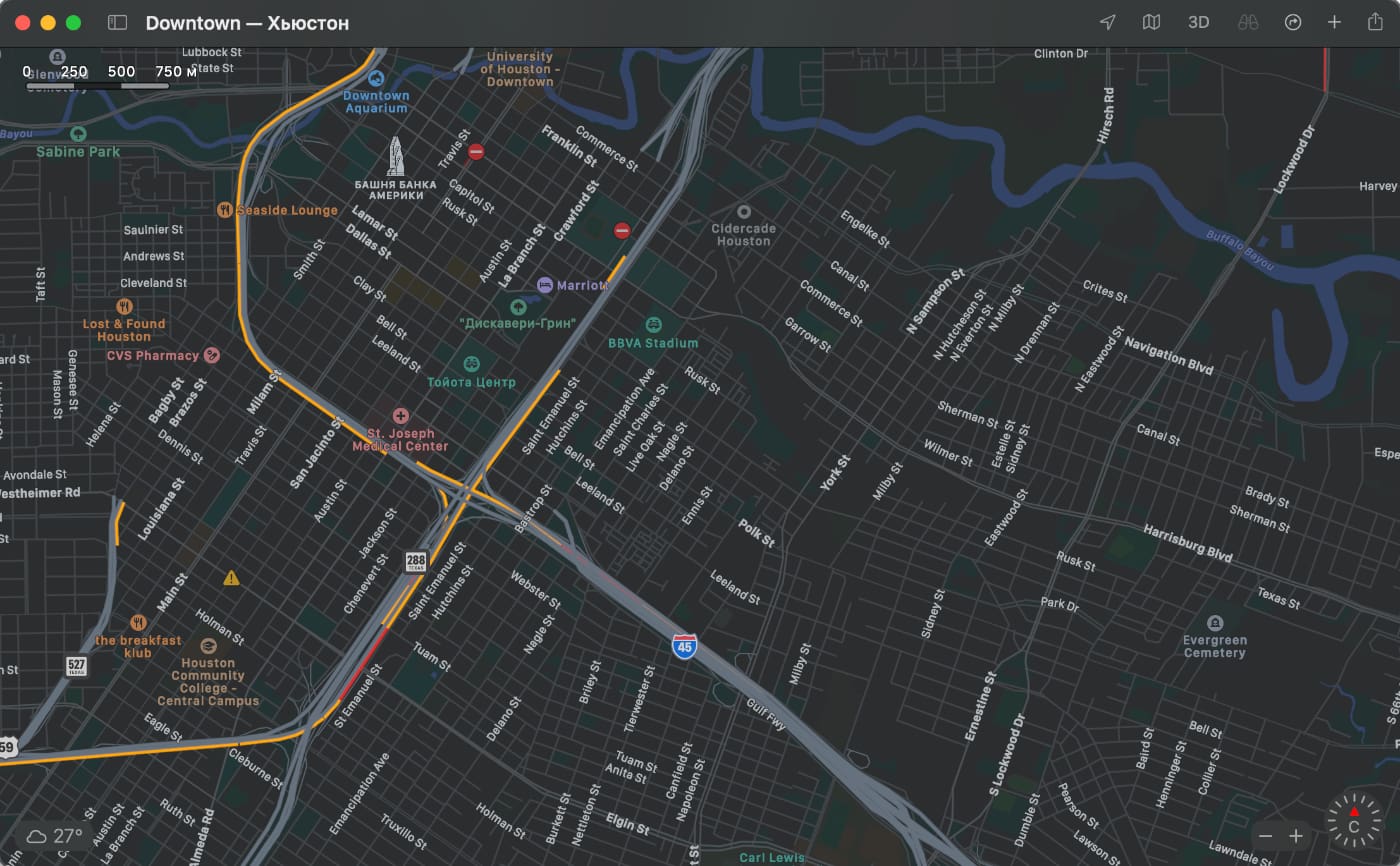Show current location arrow

pyautogui.click(x=1107, y=22)
